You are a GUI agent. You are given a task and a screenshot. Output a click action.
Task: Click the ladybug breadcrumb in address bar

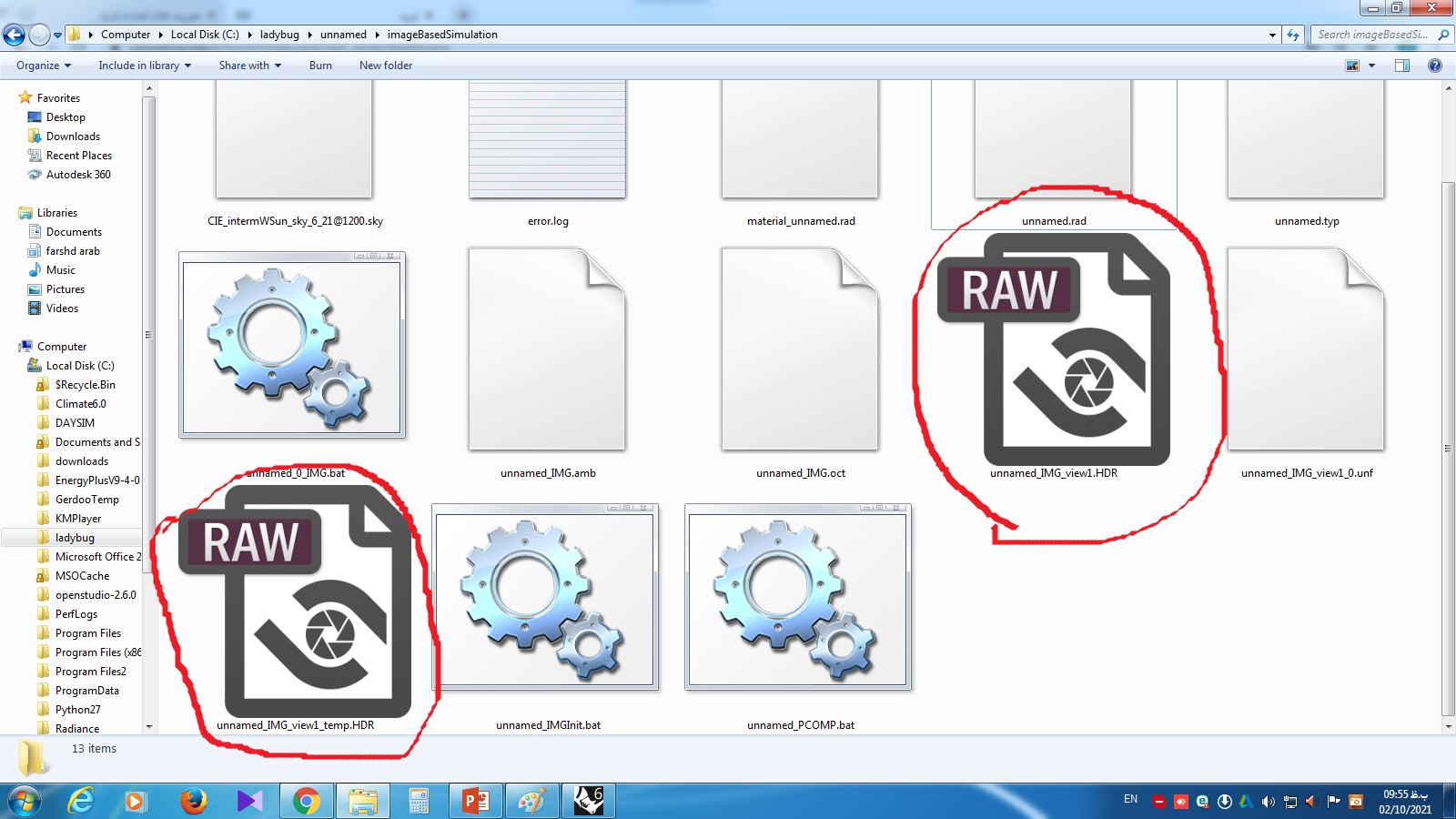click(279, 35)
